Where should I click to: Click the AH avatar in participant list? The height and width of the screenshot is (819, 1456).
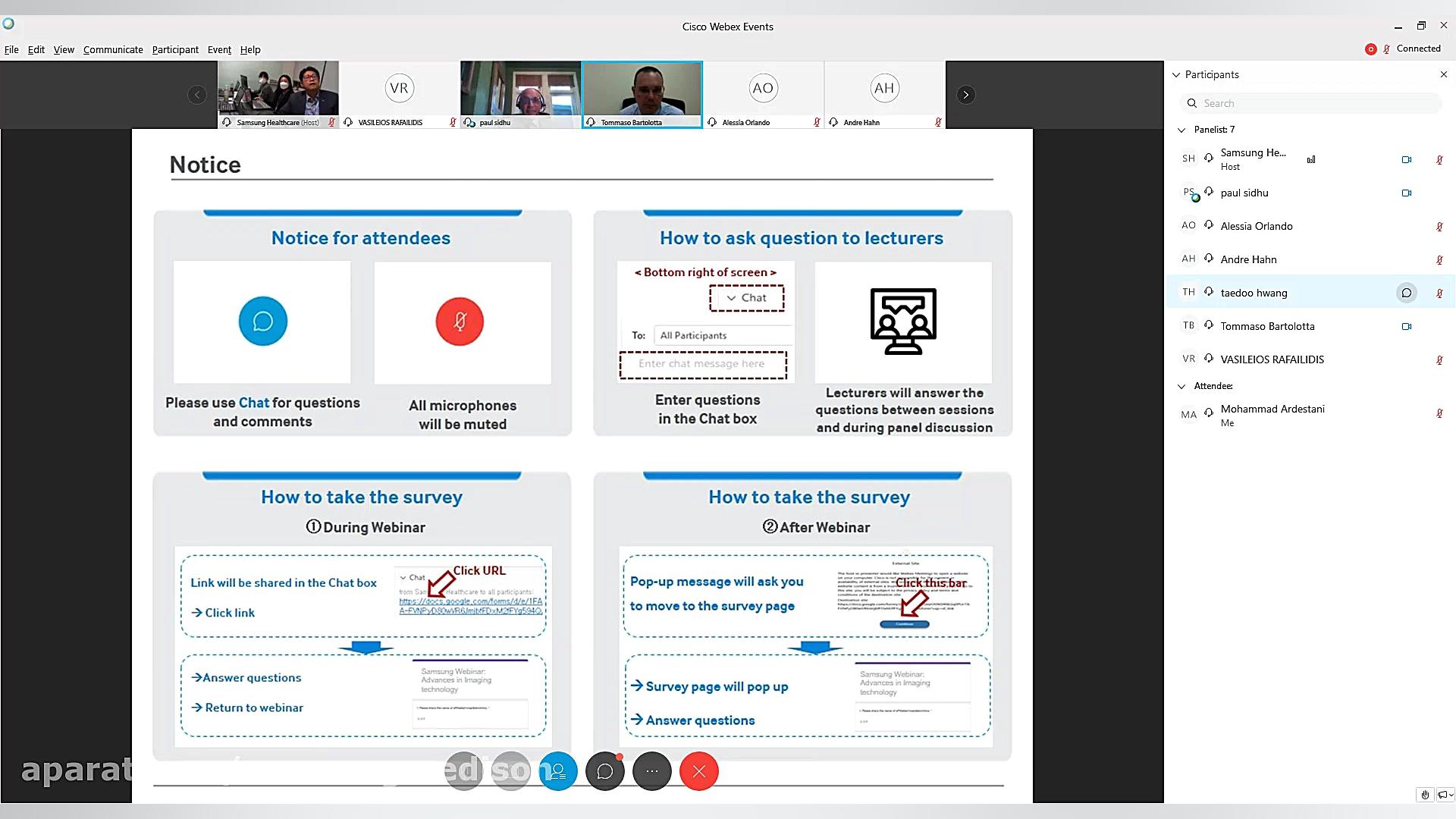tap(1188, 259)
